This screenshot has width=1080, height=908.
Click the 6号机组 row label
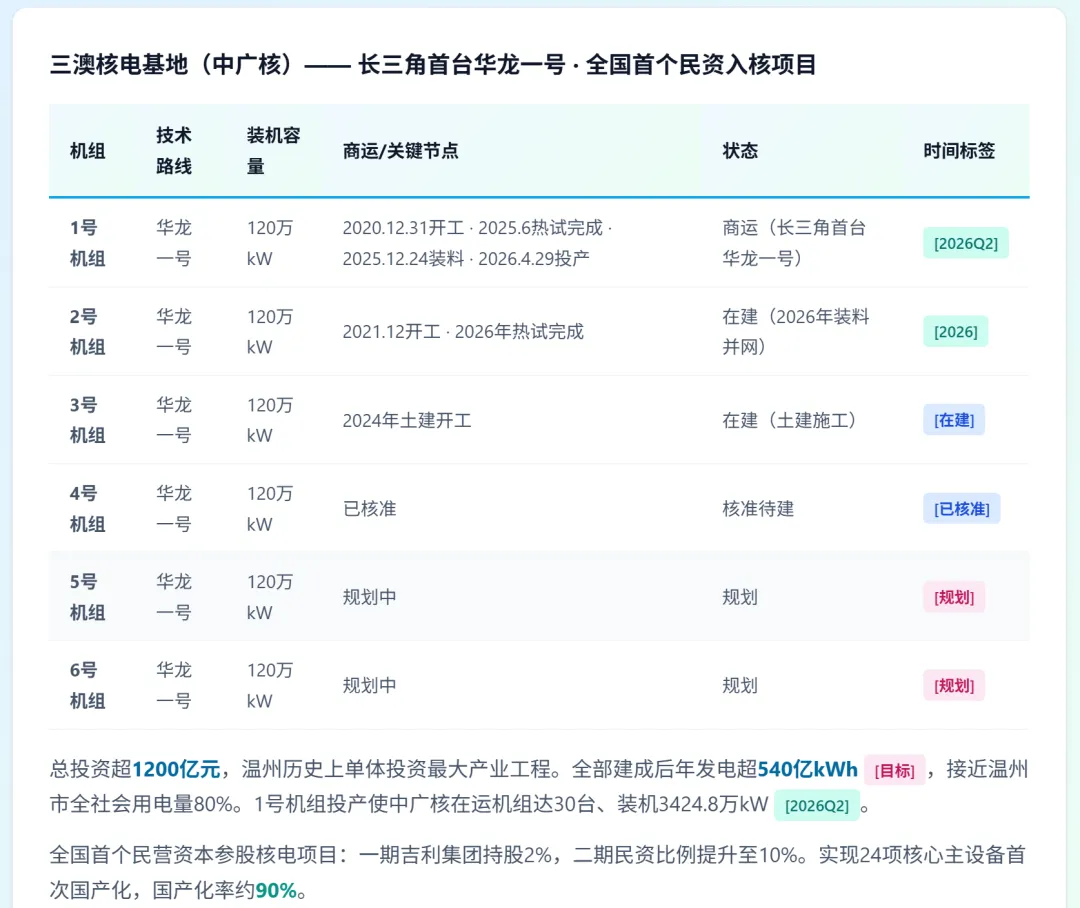pos(87,685)
